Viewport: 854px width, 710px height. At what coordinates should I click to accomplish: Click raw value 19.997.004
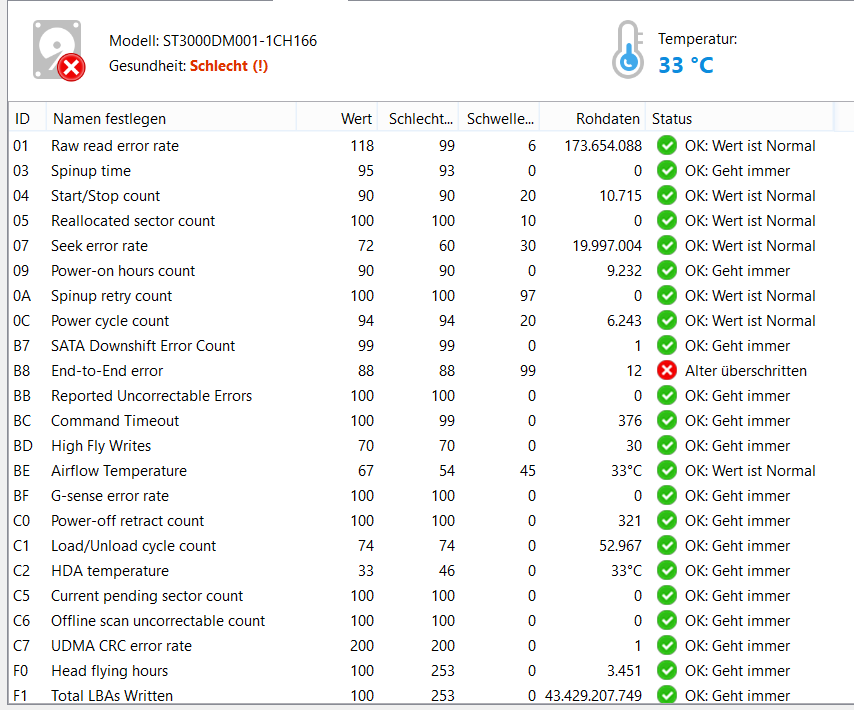pyautogui.click(x=607, y=246)
